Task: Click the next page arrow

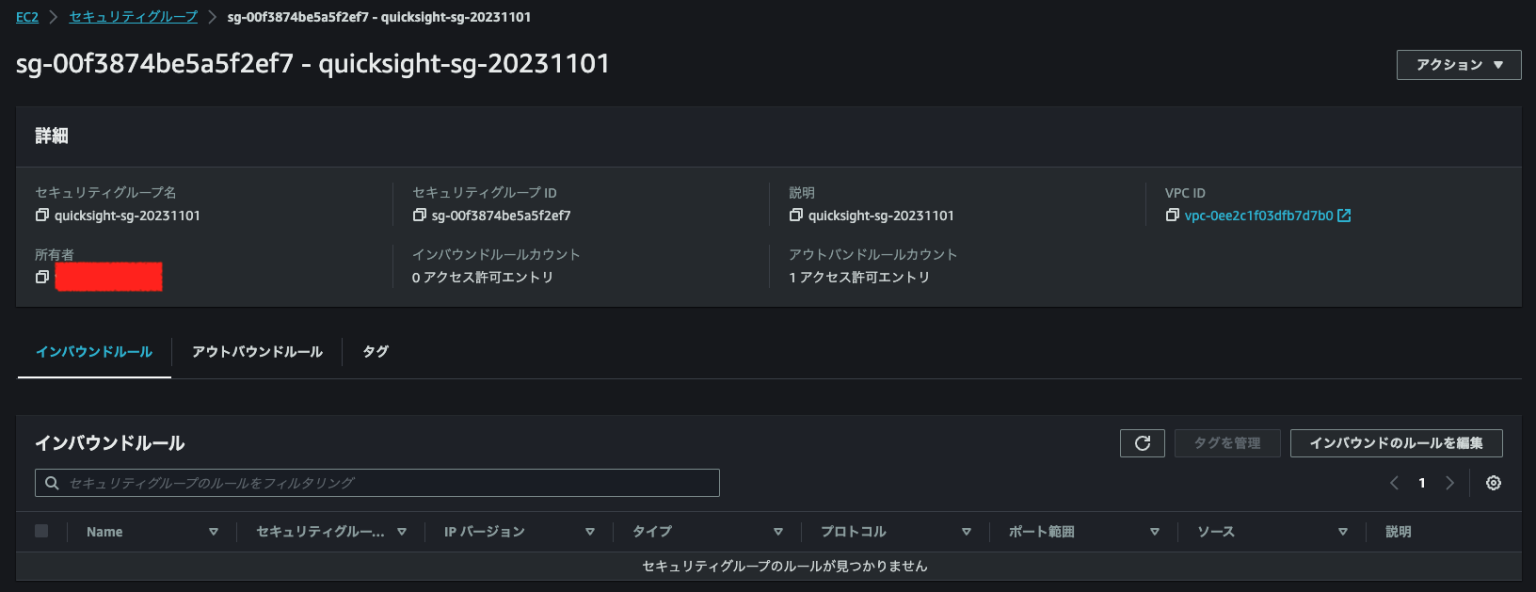Action: tap(1450, 482)
